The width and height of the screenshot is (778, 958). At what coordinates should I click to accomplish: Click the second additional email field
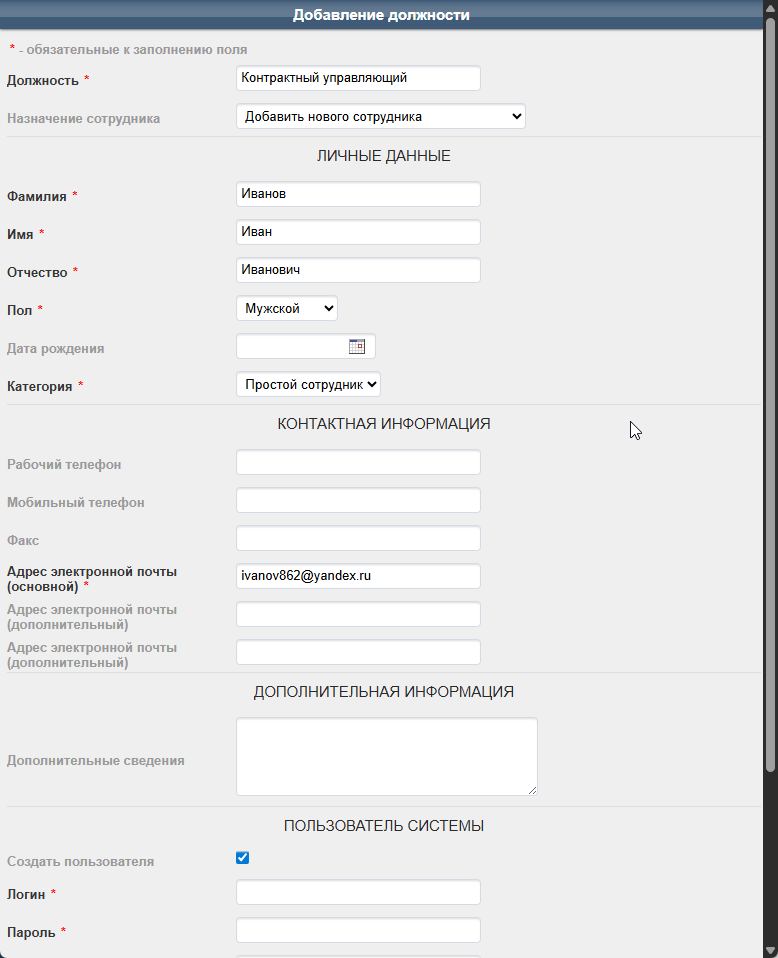point(358,653)
